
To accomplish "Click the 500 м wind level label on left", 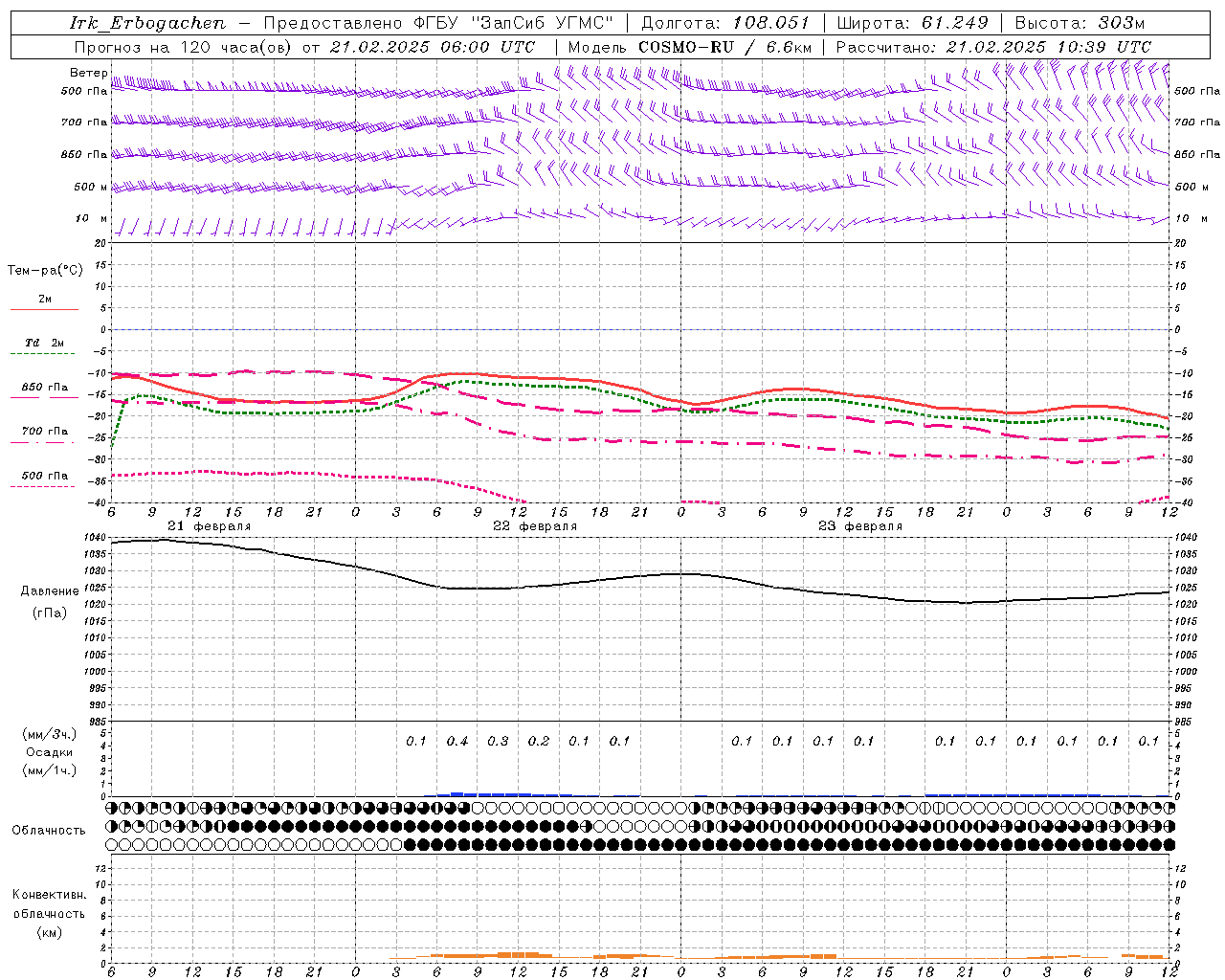I will click(91, 187).
